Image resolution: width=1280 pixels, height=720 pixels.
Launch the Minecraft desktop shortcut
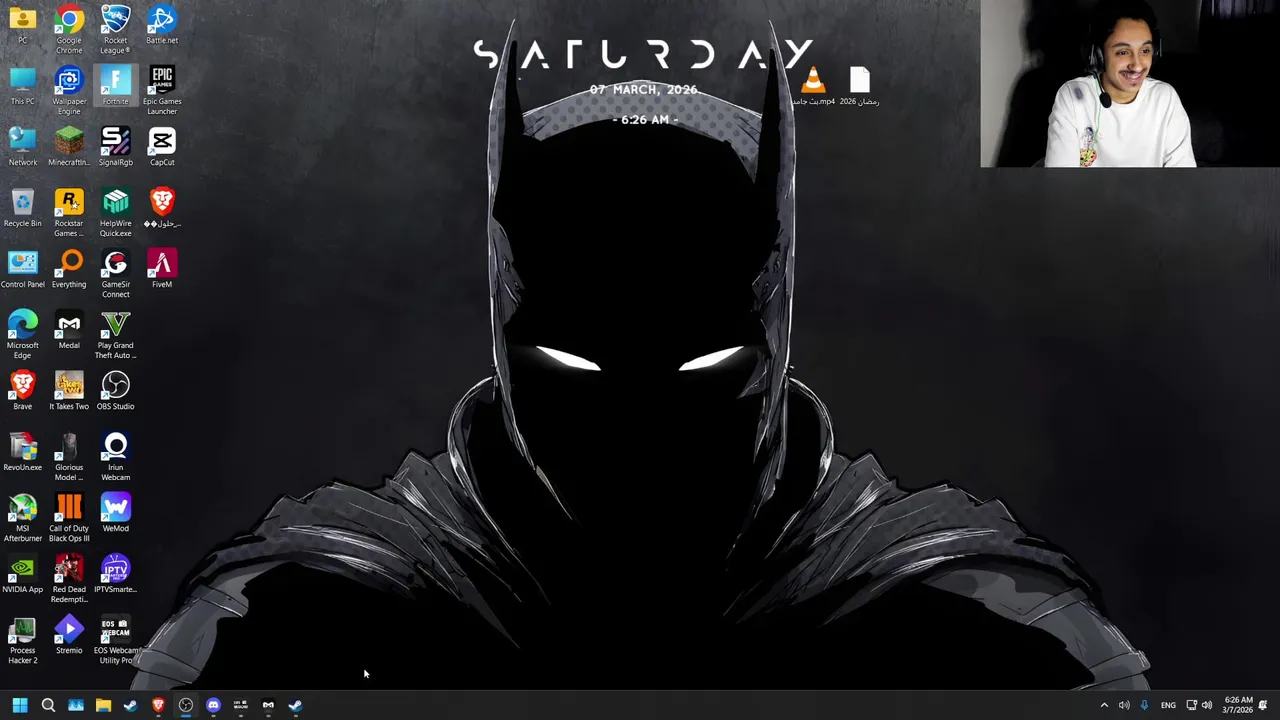click(69, 148)
